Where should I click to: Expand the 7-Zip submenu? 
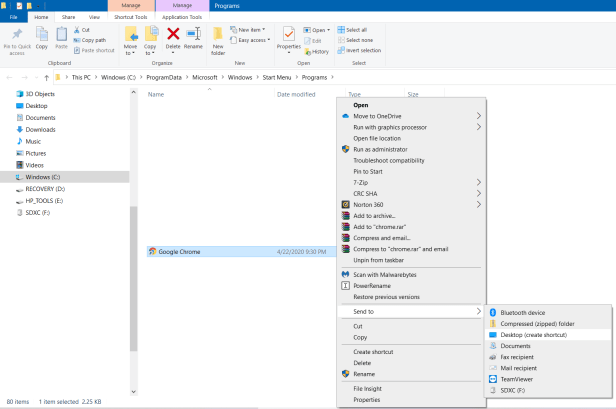click(x=364, y=182)
